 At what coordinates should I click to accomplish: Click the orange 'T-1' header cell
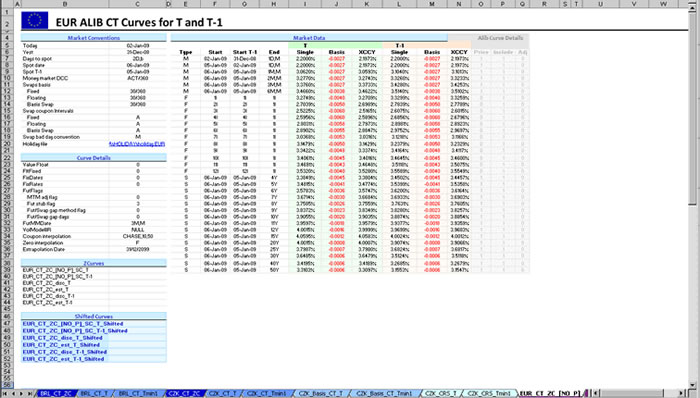[426, 46]
